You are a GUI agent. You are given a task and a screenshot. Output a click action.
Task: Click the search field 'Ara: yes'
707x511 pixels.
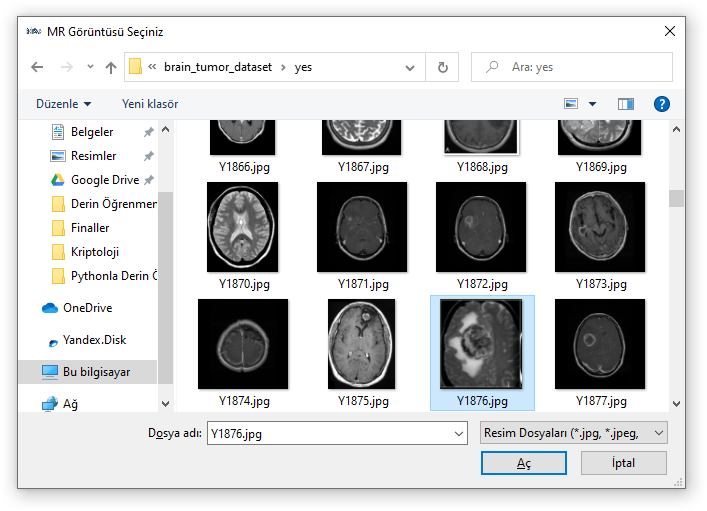coord(572,67)
